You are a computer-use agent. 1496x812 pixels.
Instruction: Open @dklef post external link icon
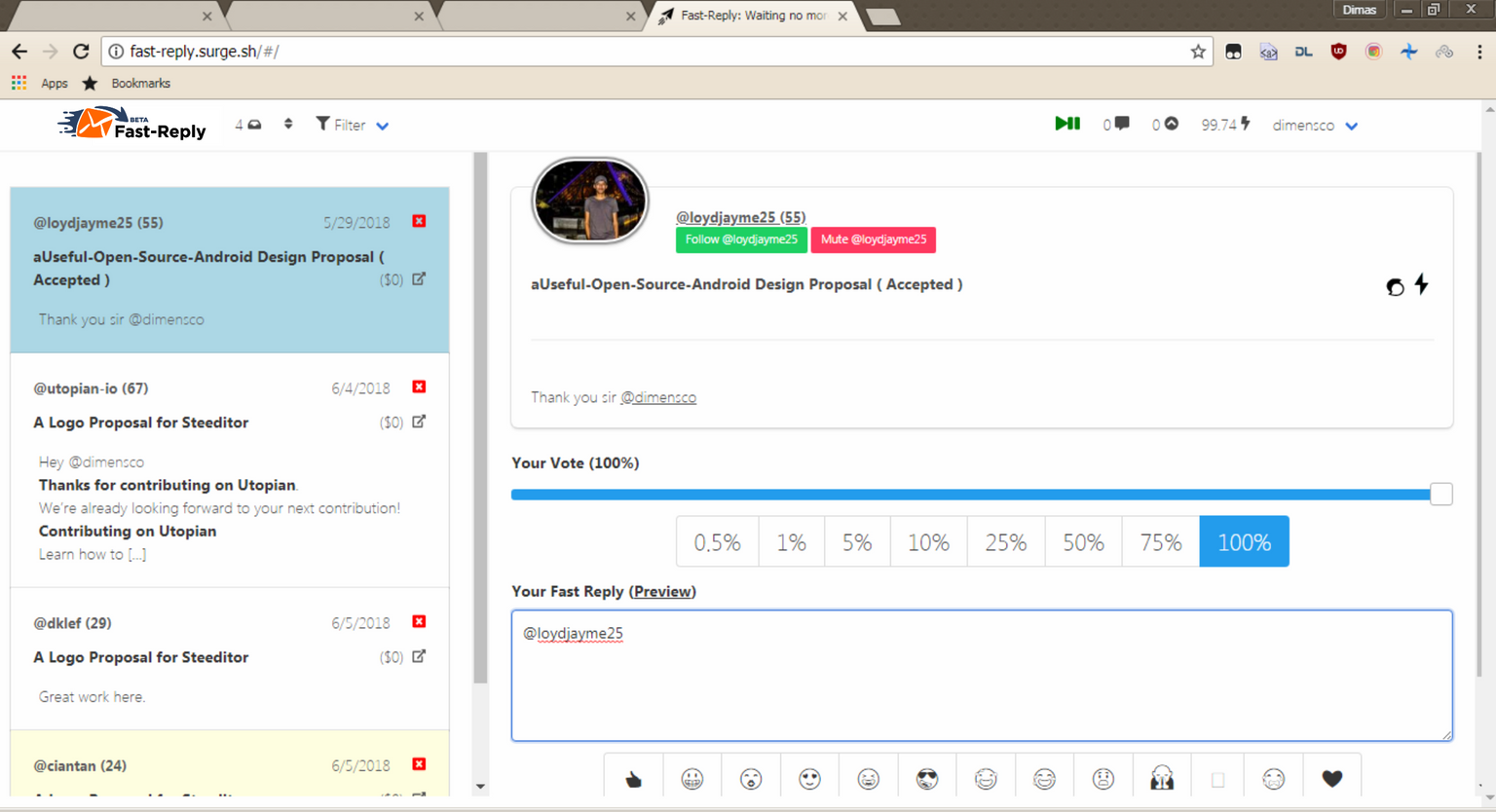419,656
